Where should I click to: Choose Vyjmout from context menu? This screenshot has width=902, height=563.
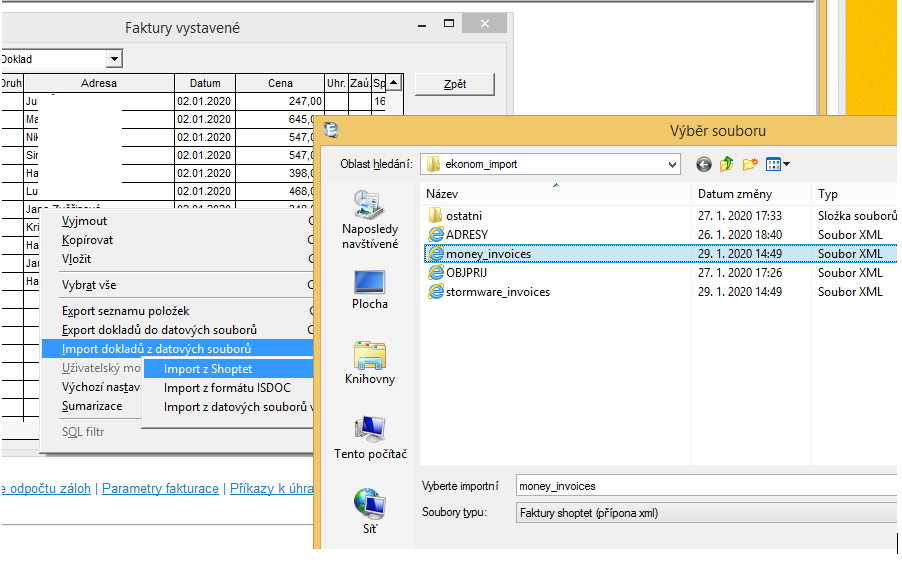[x=84, y=221]
